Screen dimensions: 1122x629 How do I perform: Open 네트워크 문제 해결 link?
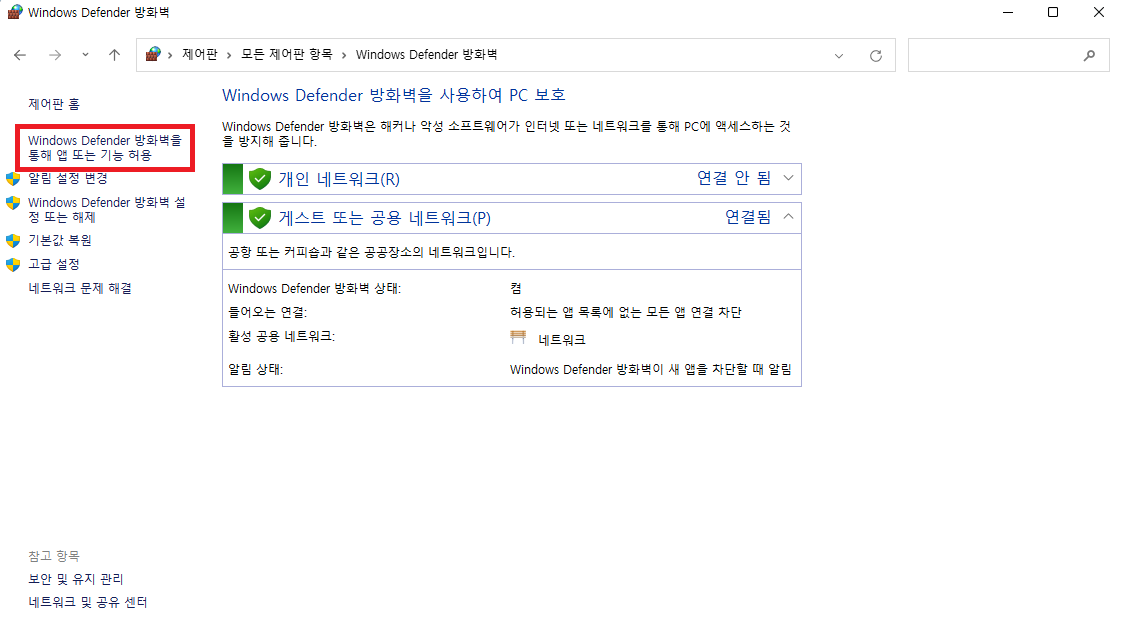(x=79, y=288)
